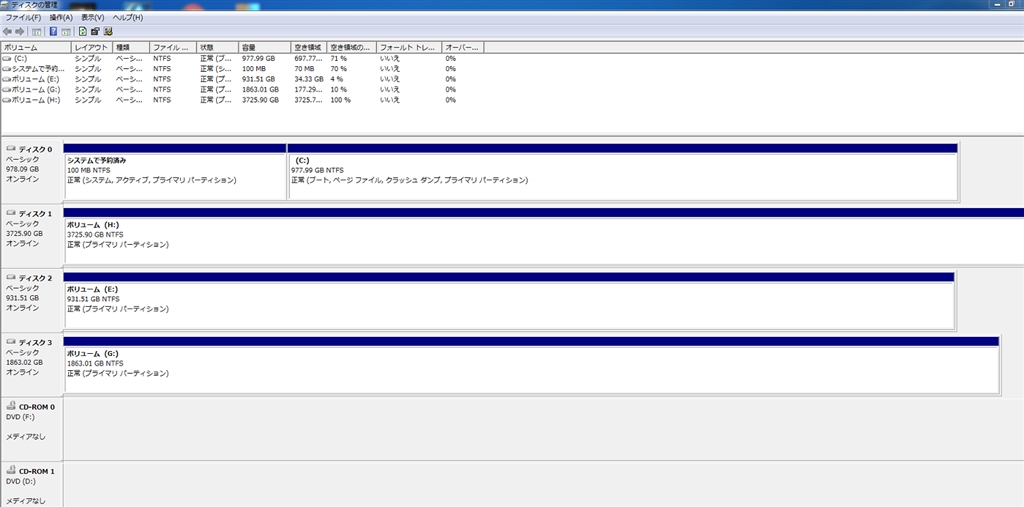Sort by the ボリューム column header
The width and height of the screenshot is (1024, 507).
pos(36,48)
